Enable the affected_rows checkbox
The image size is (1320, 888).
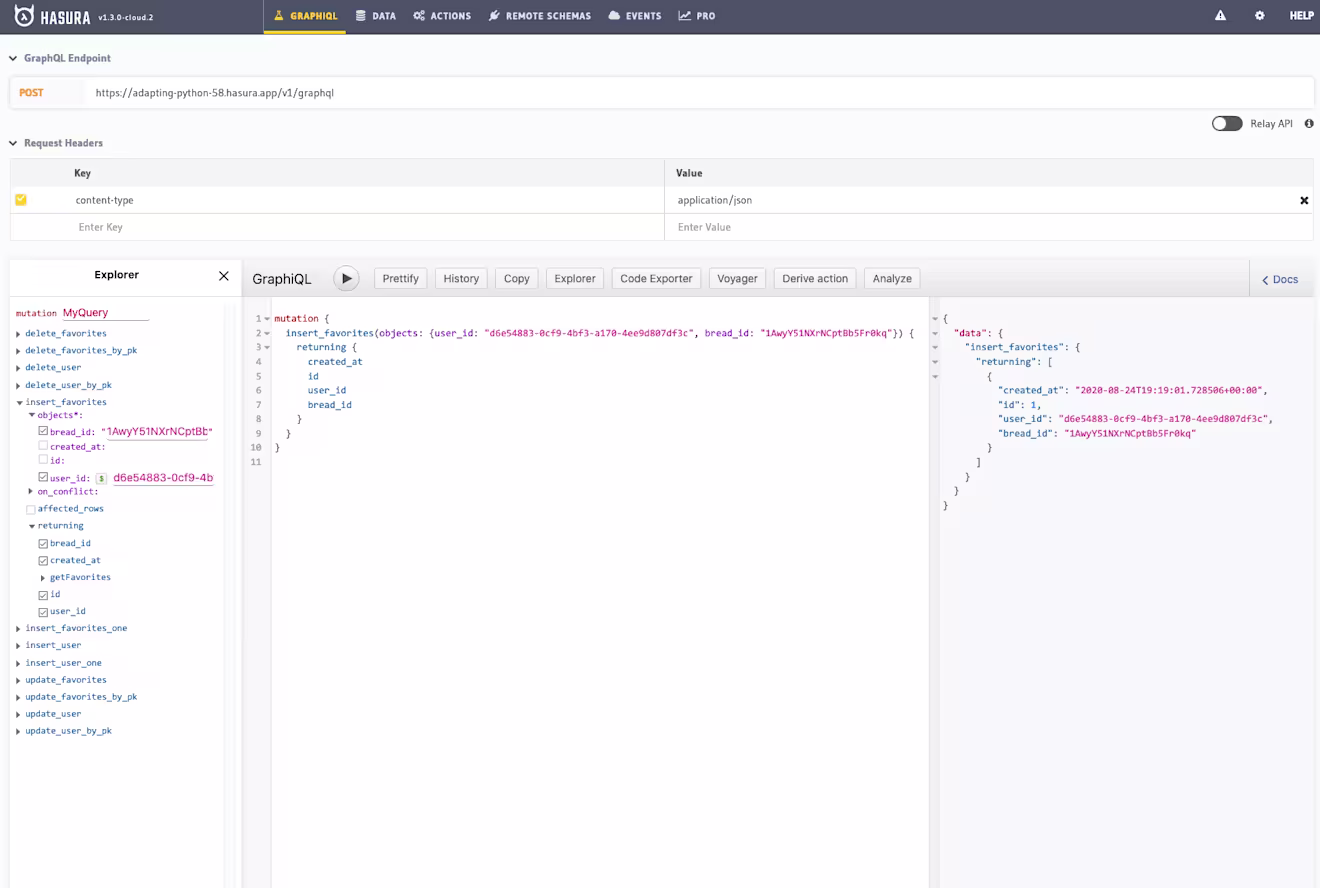tap(31, 509)
